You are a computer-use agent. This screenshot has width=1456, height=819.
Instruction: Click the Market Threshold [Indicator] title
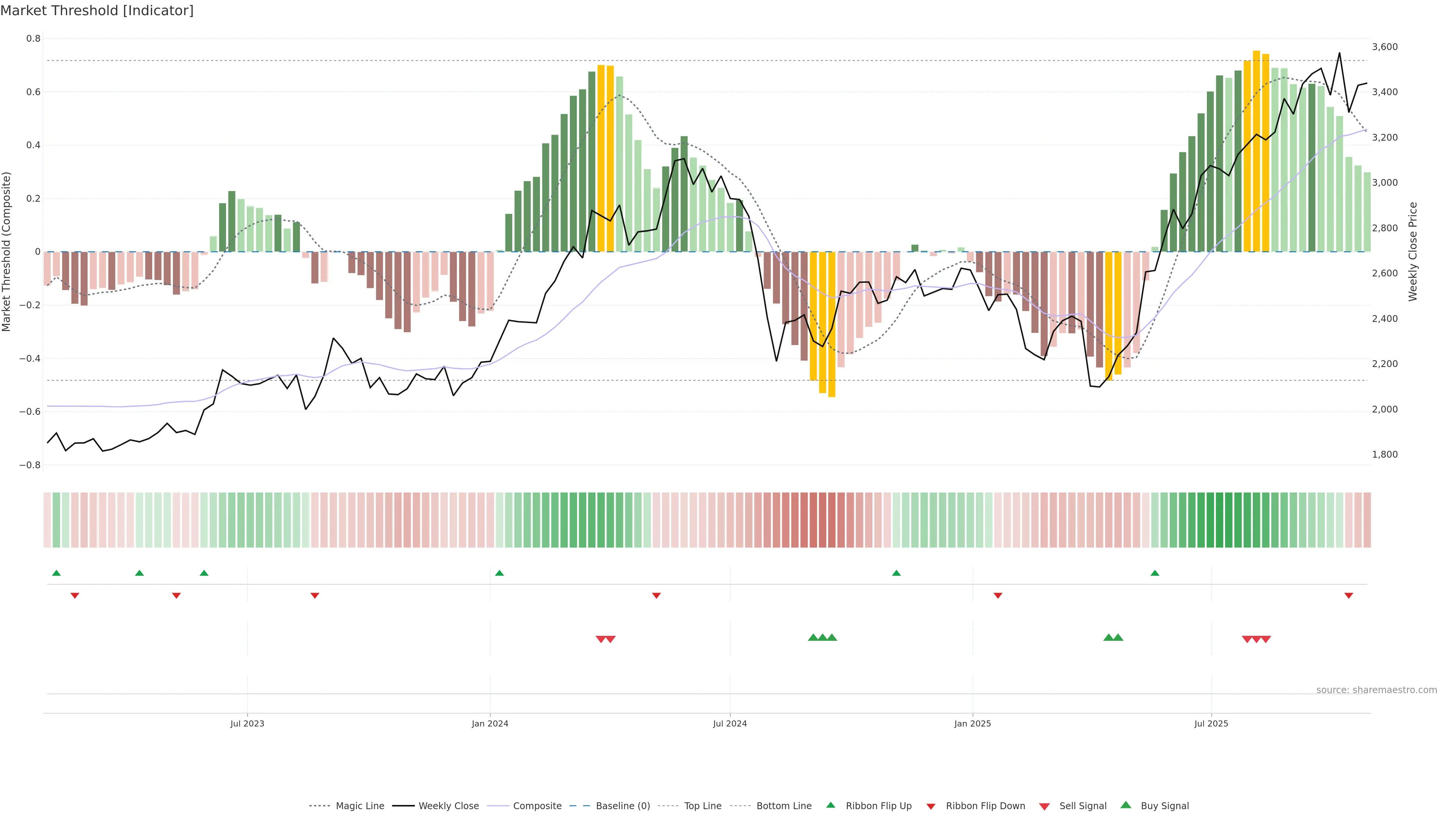coord(97,10)
